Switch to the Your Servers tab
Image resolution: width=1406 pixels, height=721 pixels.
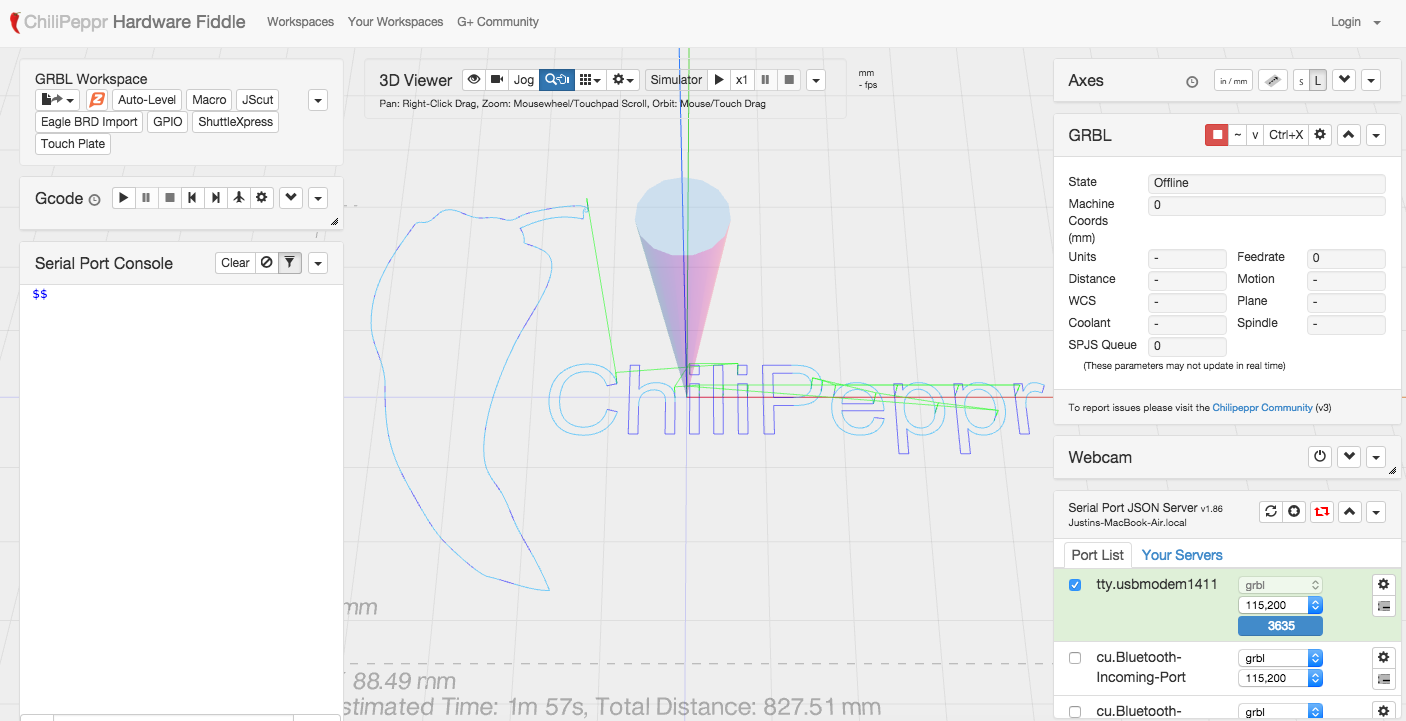click(1182, 555)
